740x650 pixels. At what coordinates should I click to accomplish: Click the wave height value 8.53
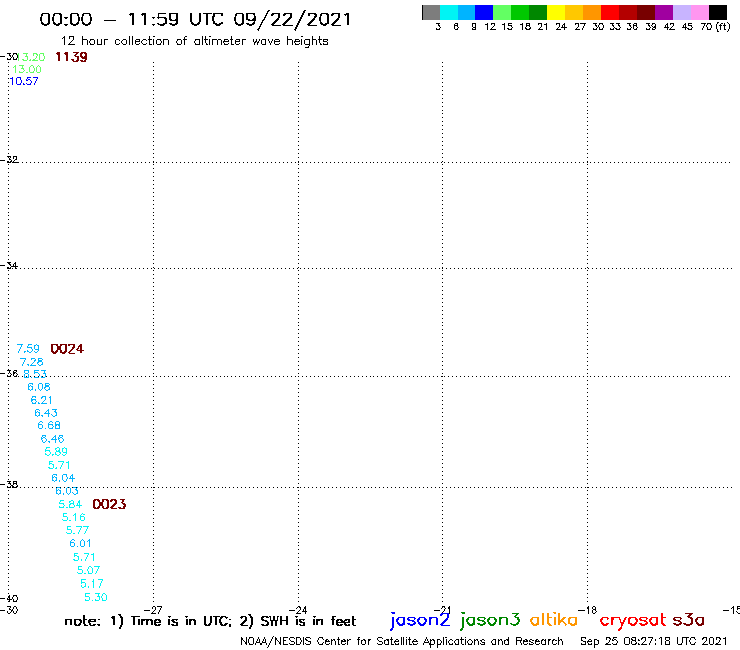pos(35,374)
